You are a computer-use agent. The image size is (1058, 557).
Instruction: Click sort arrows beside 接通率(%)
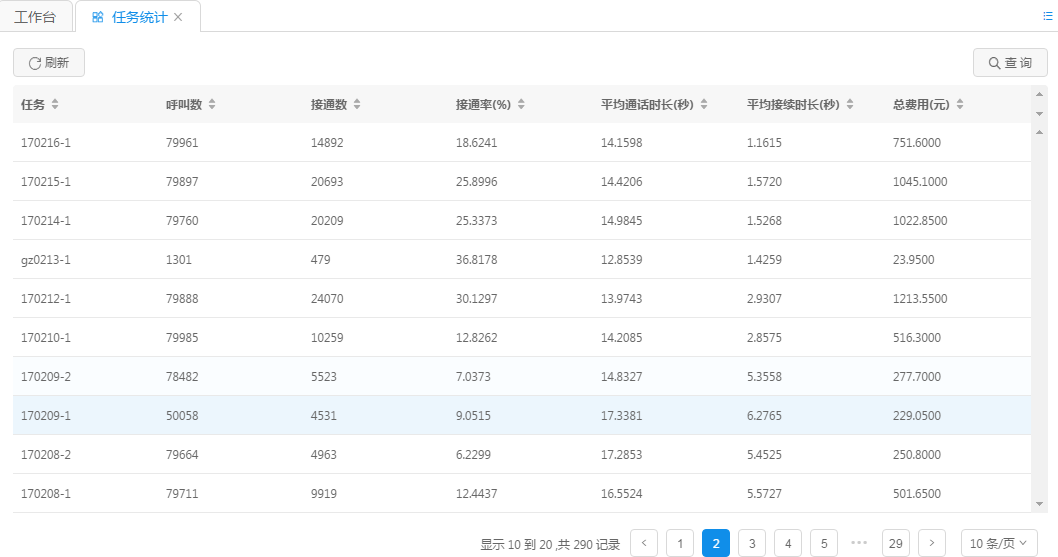pos(521,105)
